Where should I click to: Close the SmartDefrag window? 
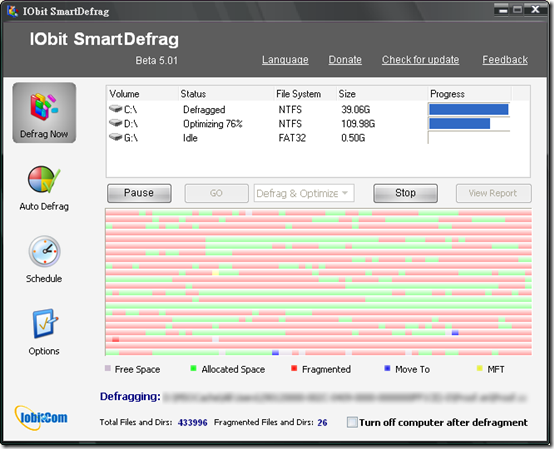pos(535,9)
